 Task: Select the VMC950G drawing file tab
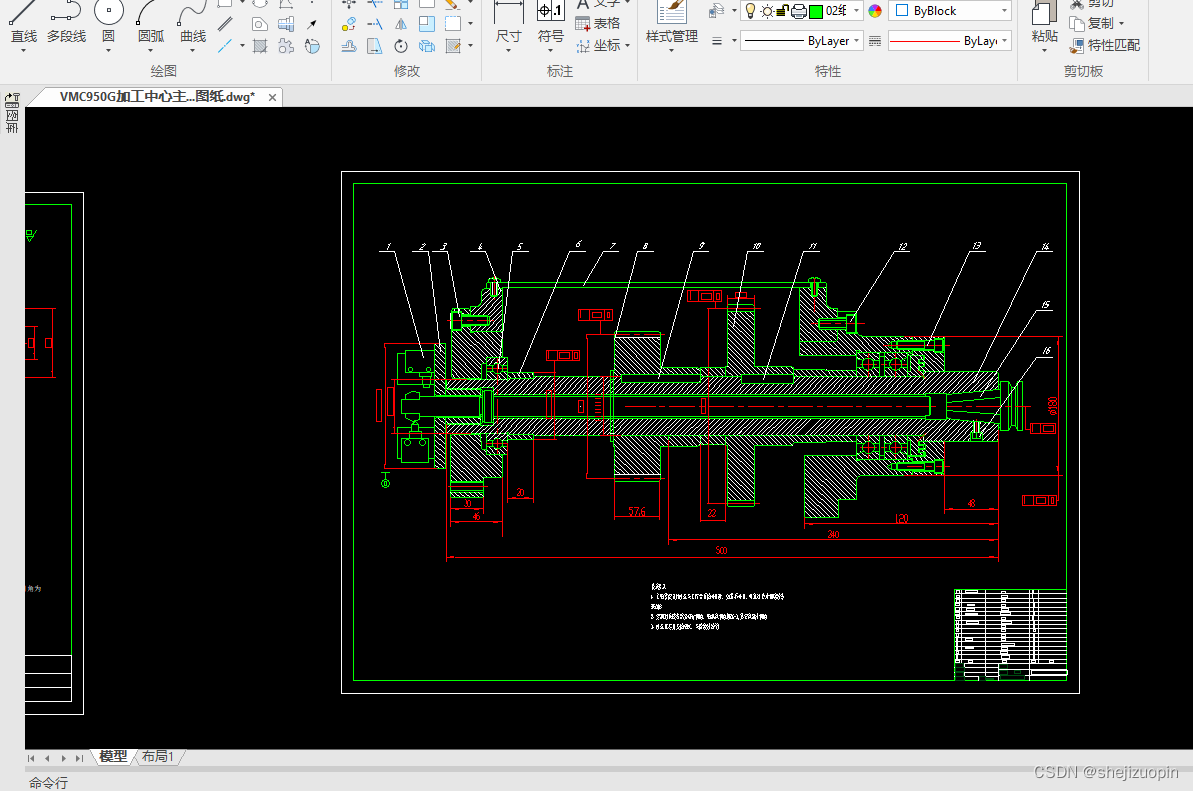157,97
